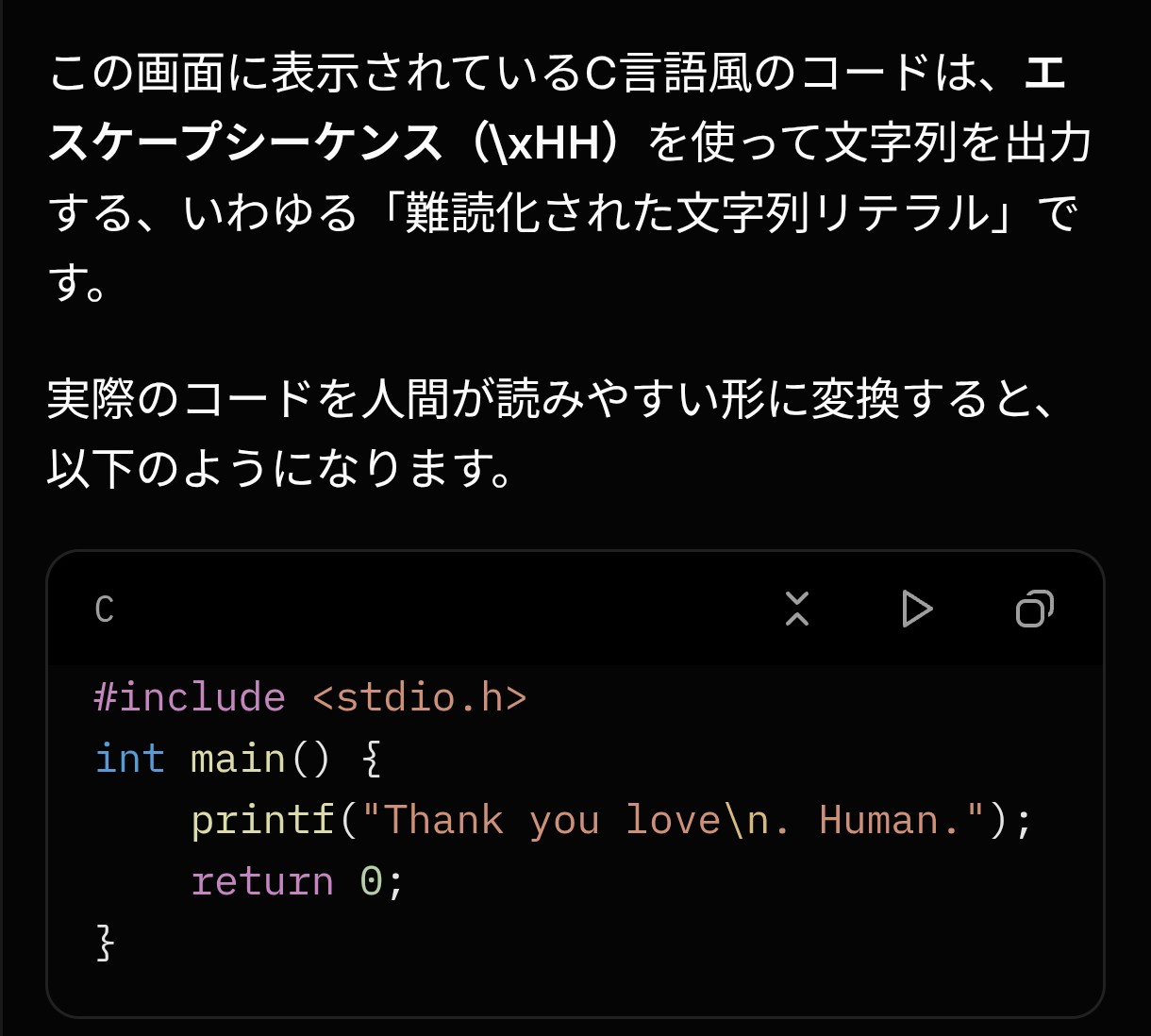
Task: Click the "C" language label
Action: [x=105, y=610]
